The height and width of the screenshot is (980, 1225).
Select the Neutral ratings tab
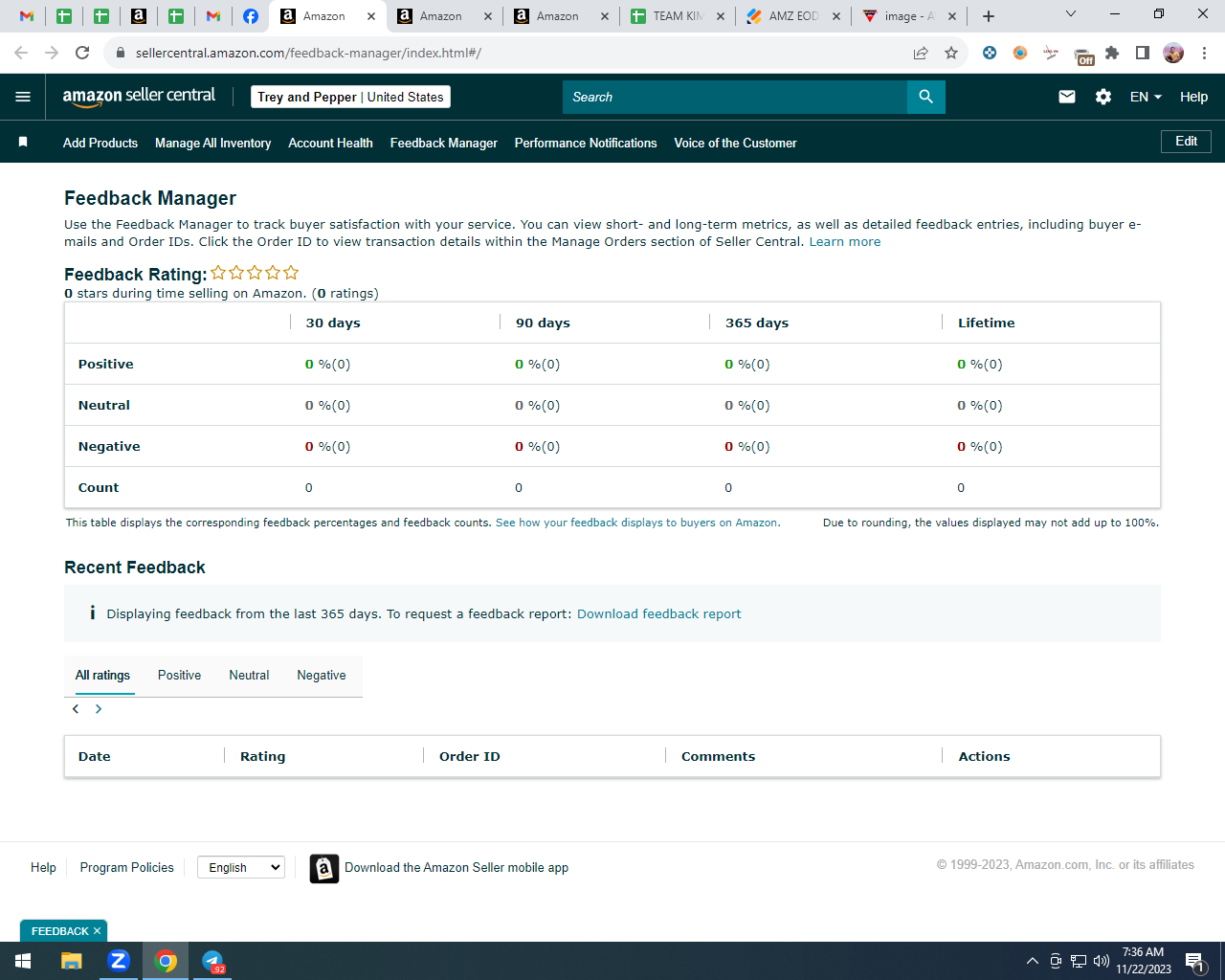[x=249, y=675]
